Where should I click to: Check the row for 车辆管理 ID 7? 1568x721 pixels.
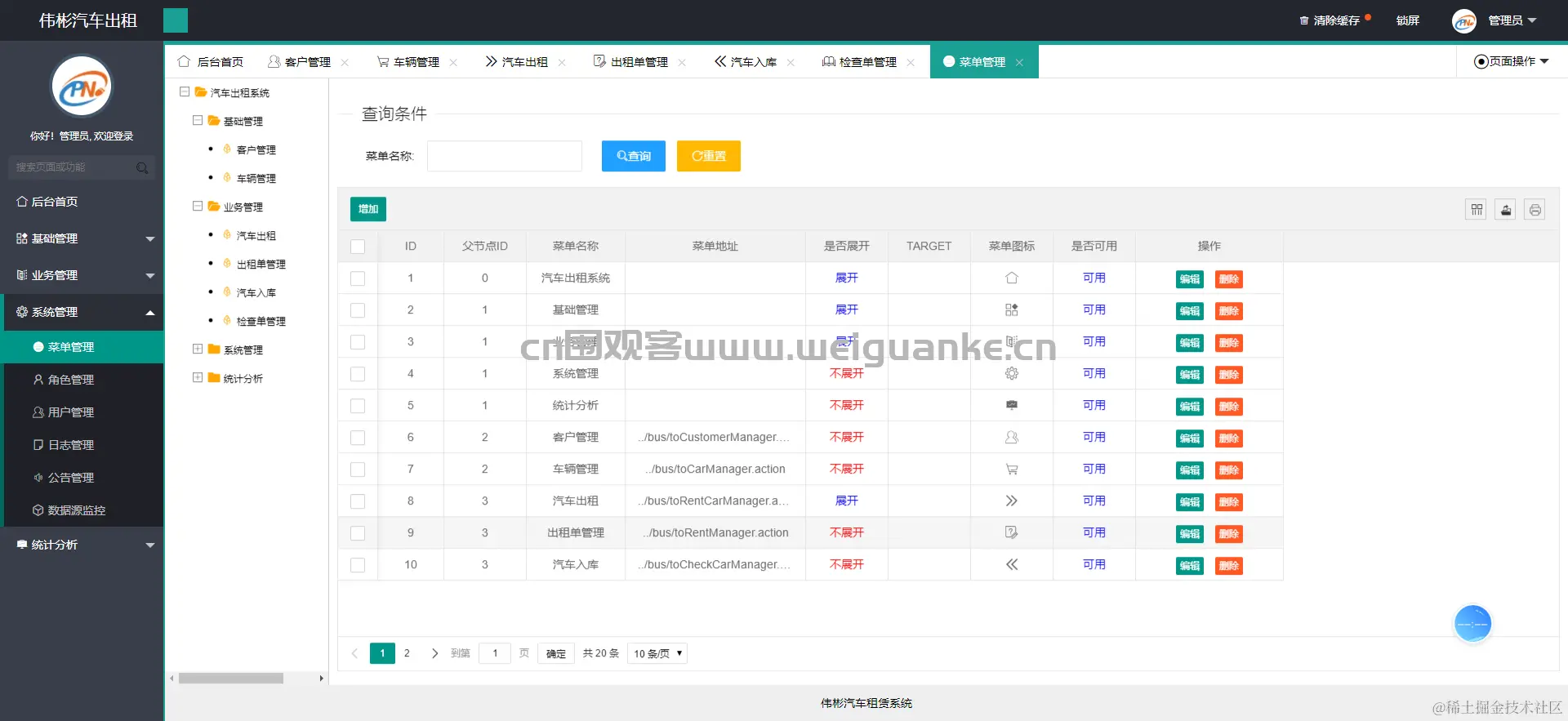point(358,470)
